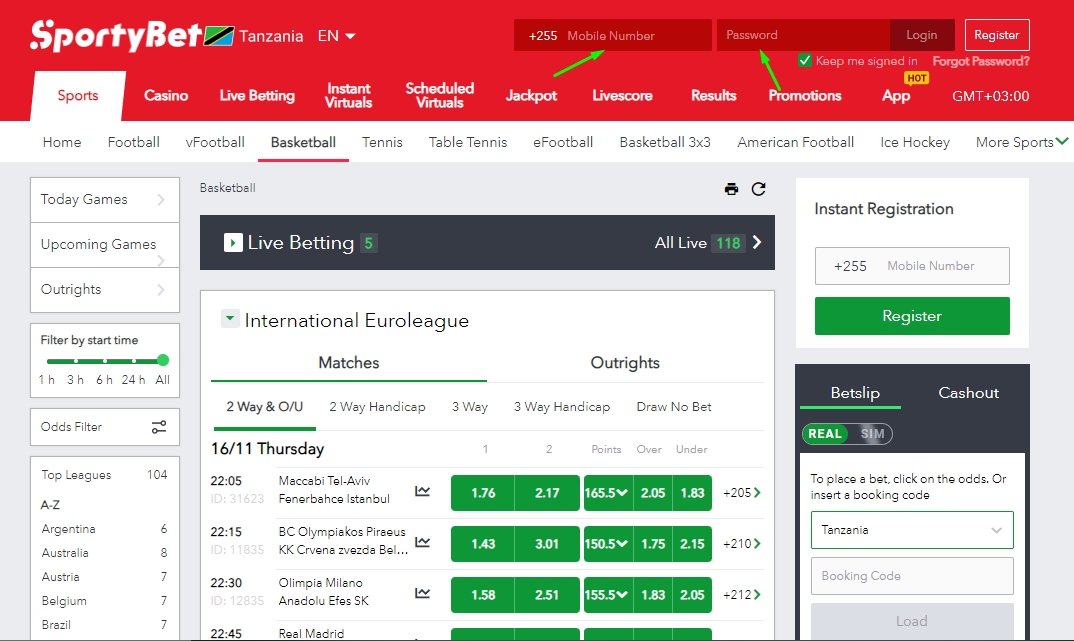Click the green Register button
The width and height of the screenshot is (1074, 641).
[912, 316]
